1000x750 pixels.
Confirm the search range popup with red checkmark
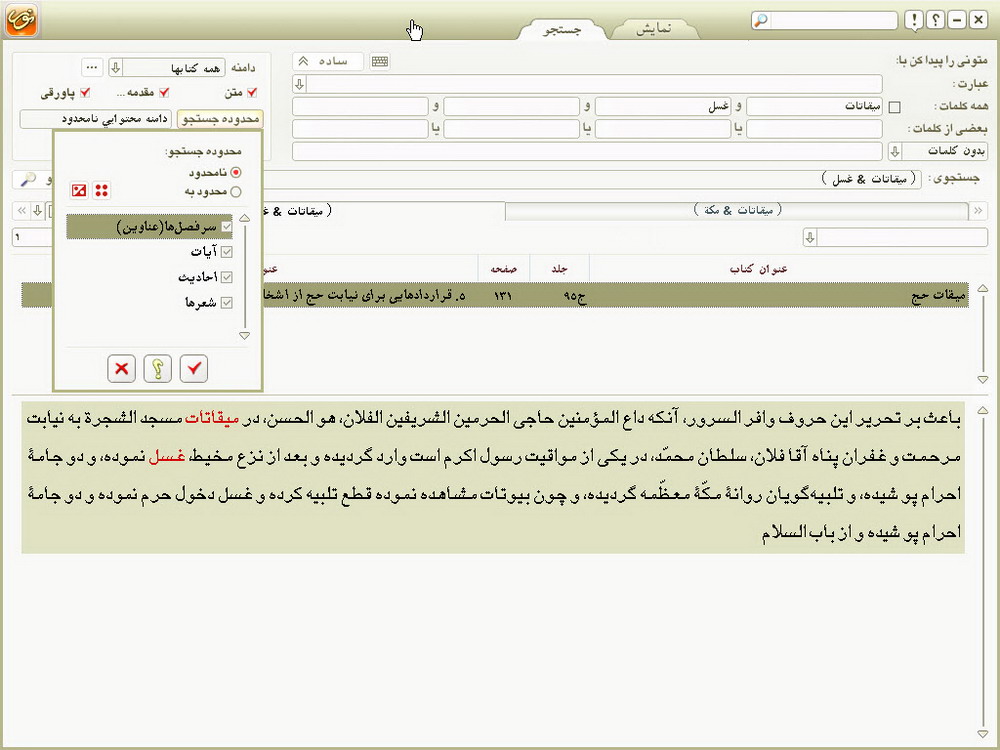pos(194,368)
